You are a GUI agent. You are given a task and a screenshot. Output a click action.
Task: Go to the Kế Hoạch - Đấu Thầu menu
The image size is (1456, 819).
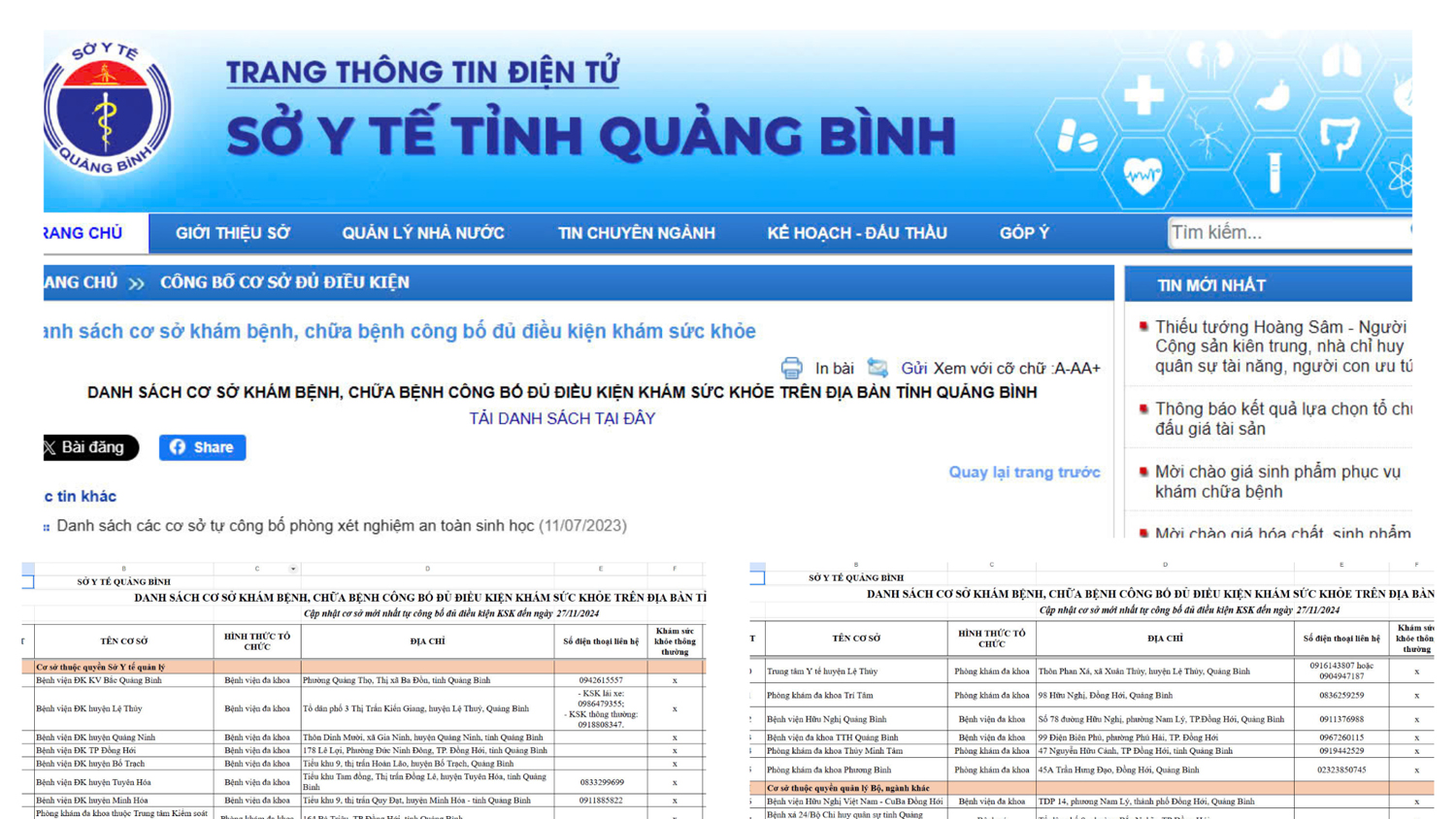coord(856,233)
